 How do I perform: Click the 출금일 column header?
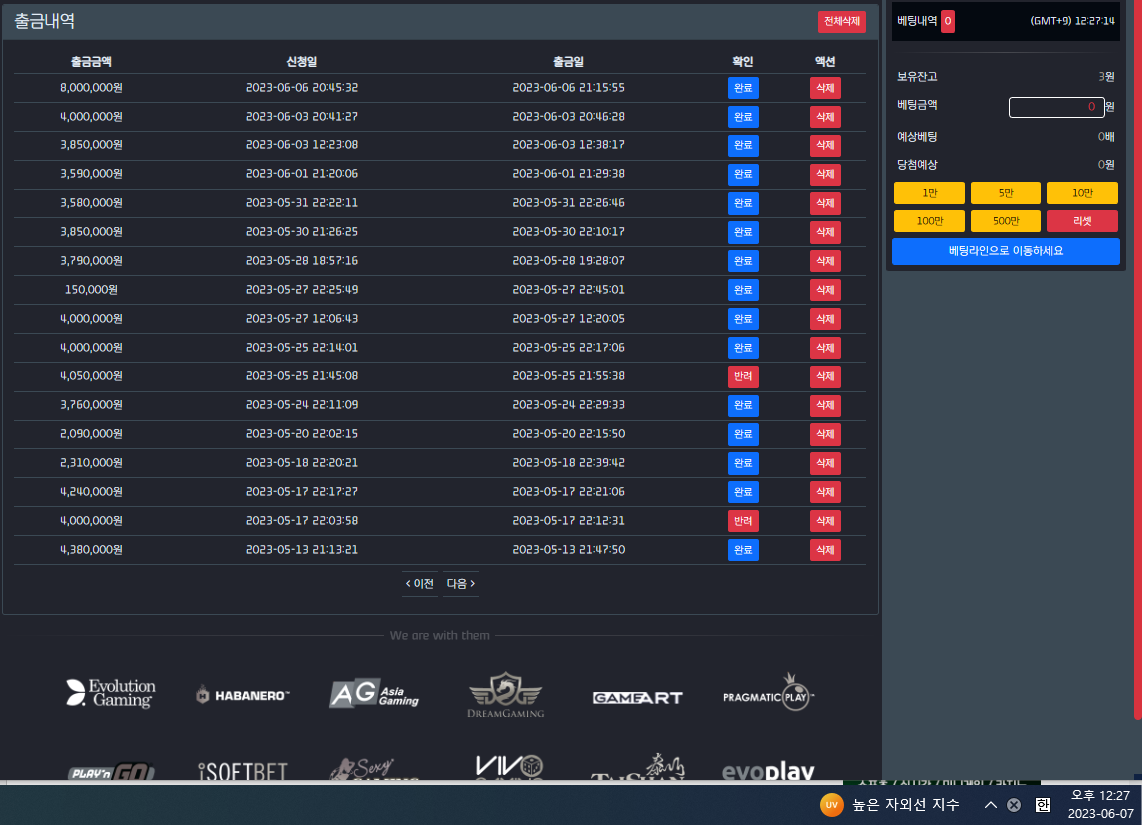pyautogui.click(x=568, y=62)
